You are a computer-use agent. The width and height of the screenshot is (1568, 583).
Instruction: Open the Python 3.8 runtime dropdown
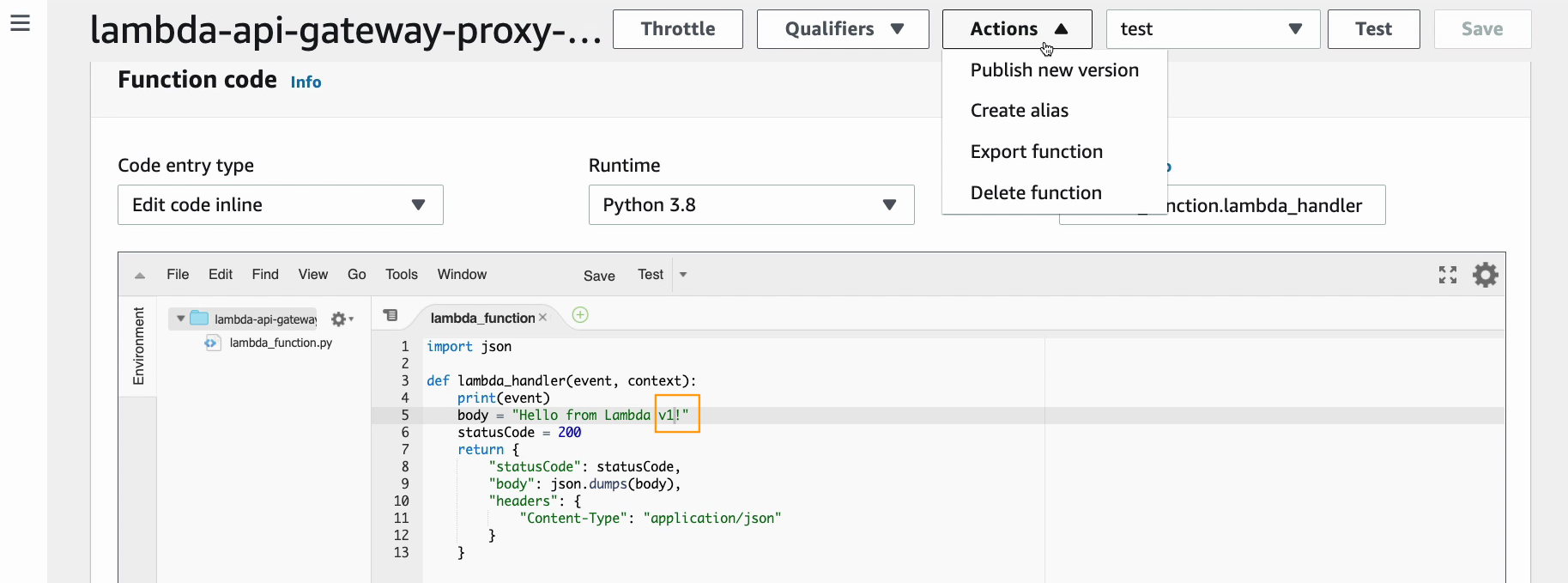(x=752, y=205)
